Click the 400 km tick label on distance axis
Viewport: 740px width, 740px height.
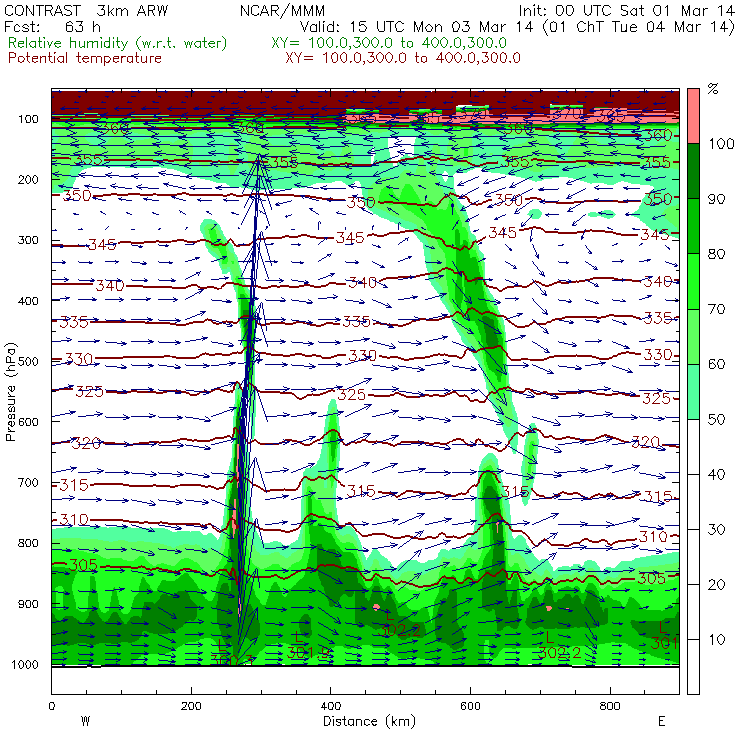pyautogui.click(x=330, y=706)
